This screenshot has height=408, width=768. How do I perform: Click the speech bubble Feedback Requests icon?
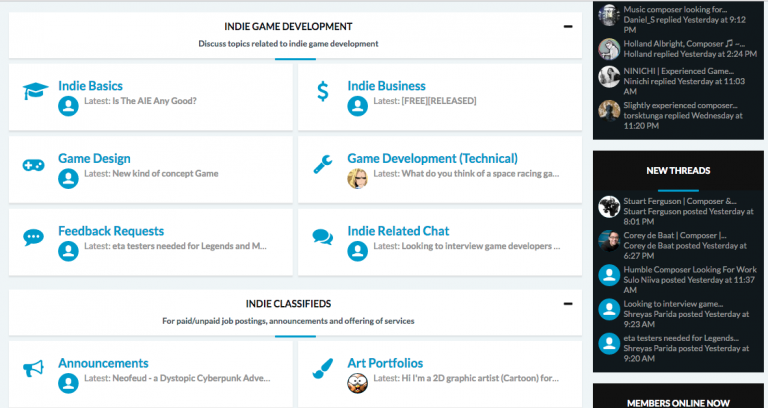click(x=35, y=237)
